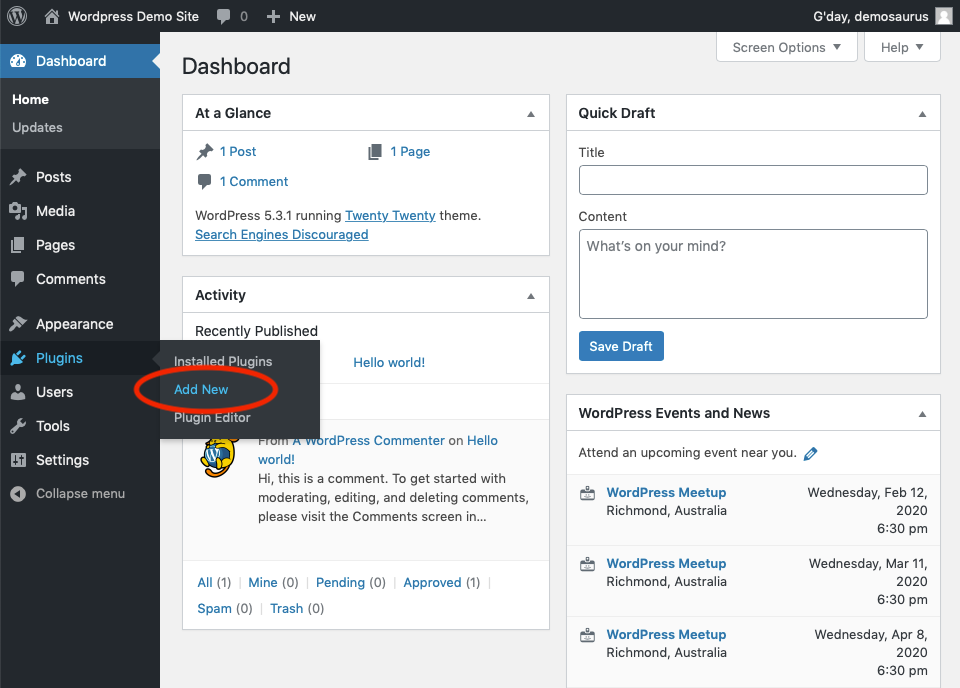This screenshot has height=688, width=960.
Task: Select Add New in Plugins submenu
Action: 201,389
